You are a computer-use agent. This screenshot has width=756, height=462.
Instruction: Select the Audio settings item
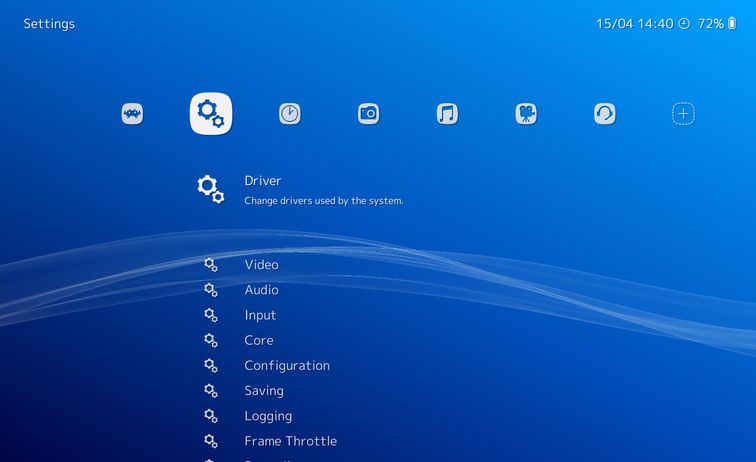click(261, 290)
